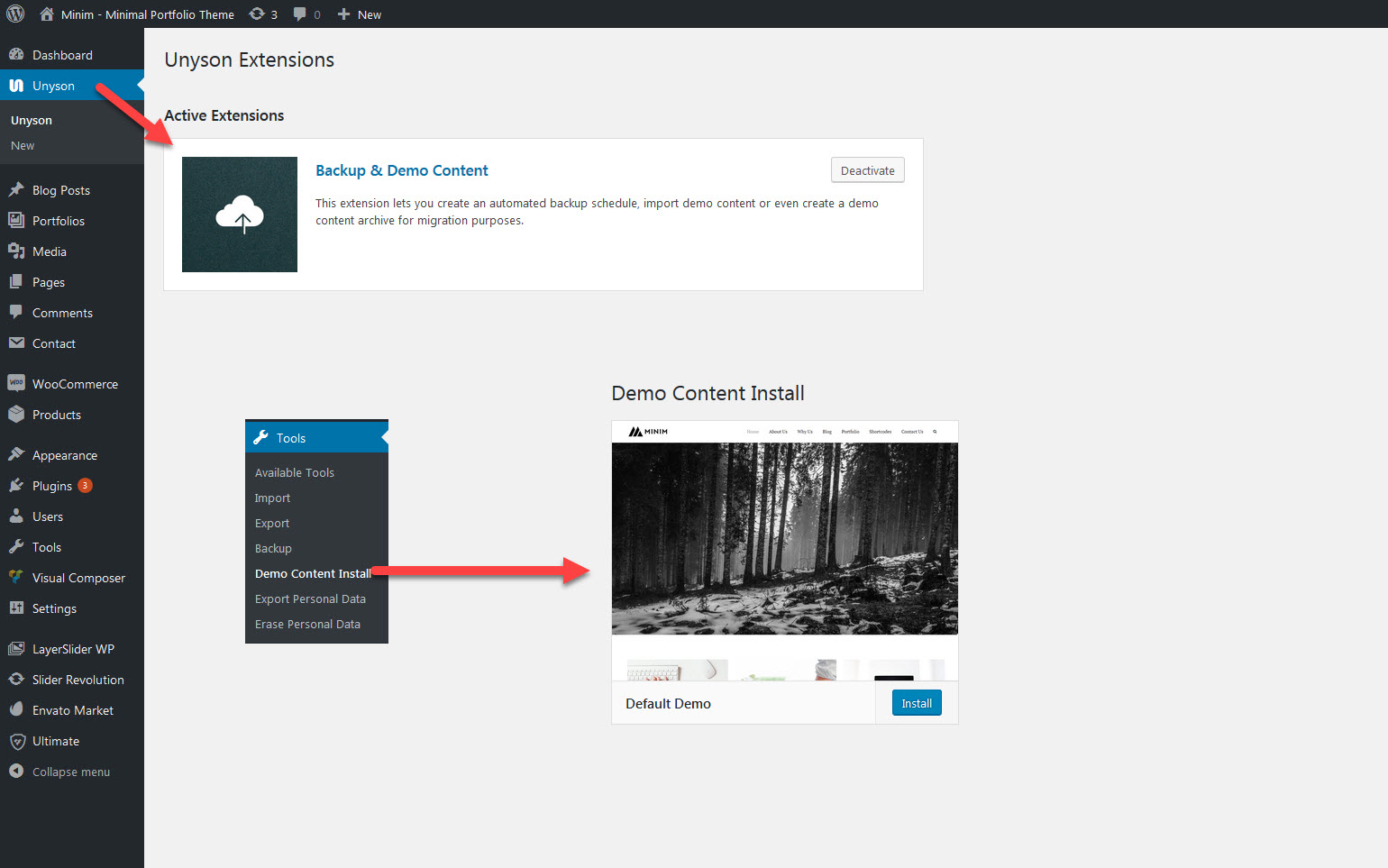The image size is (1388, 868).
Task: Click the New link in admin bar
Action: 370,14
